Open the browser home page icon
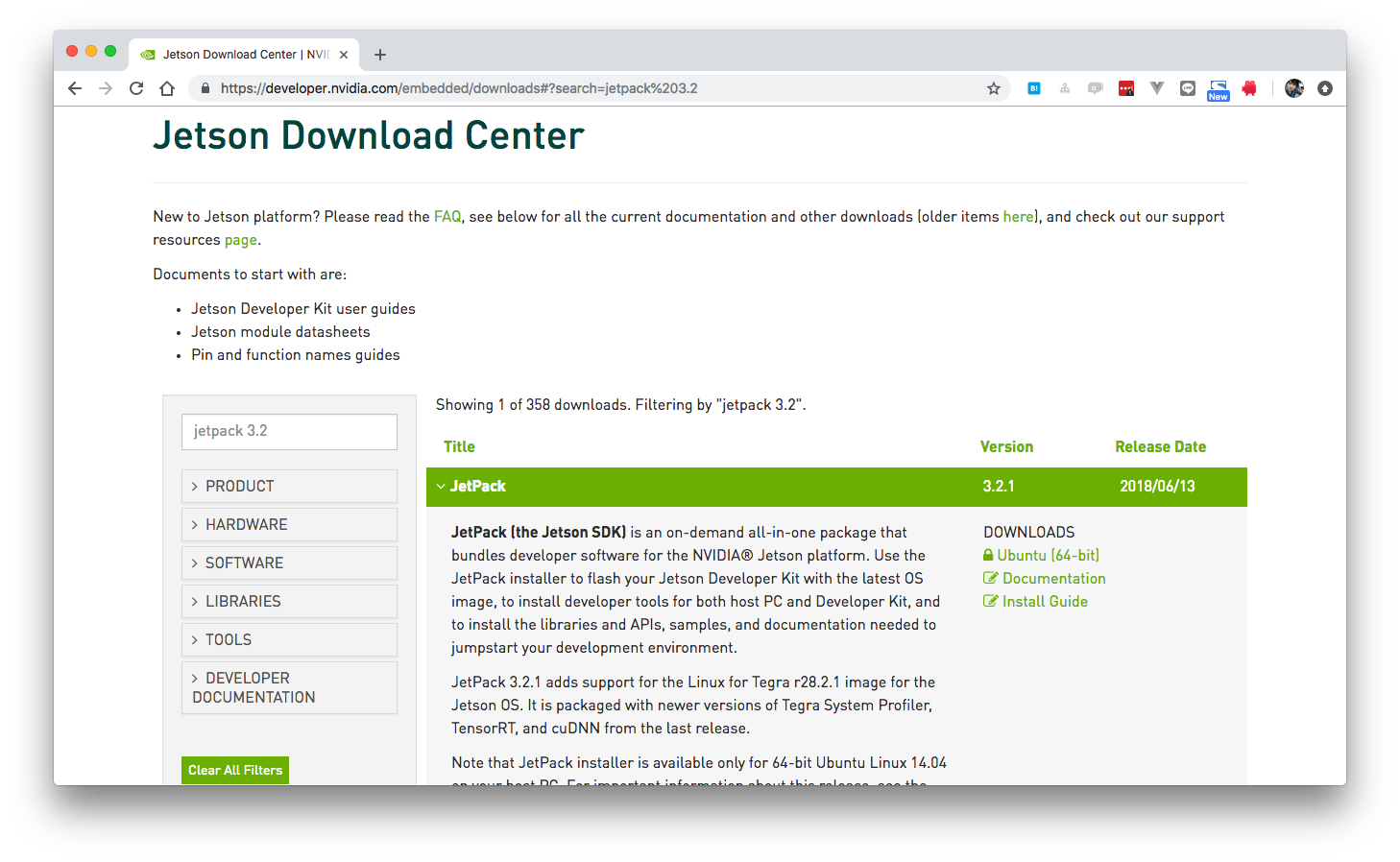 click(167, 88)
